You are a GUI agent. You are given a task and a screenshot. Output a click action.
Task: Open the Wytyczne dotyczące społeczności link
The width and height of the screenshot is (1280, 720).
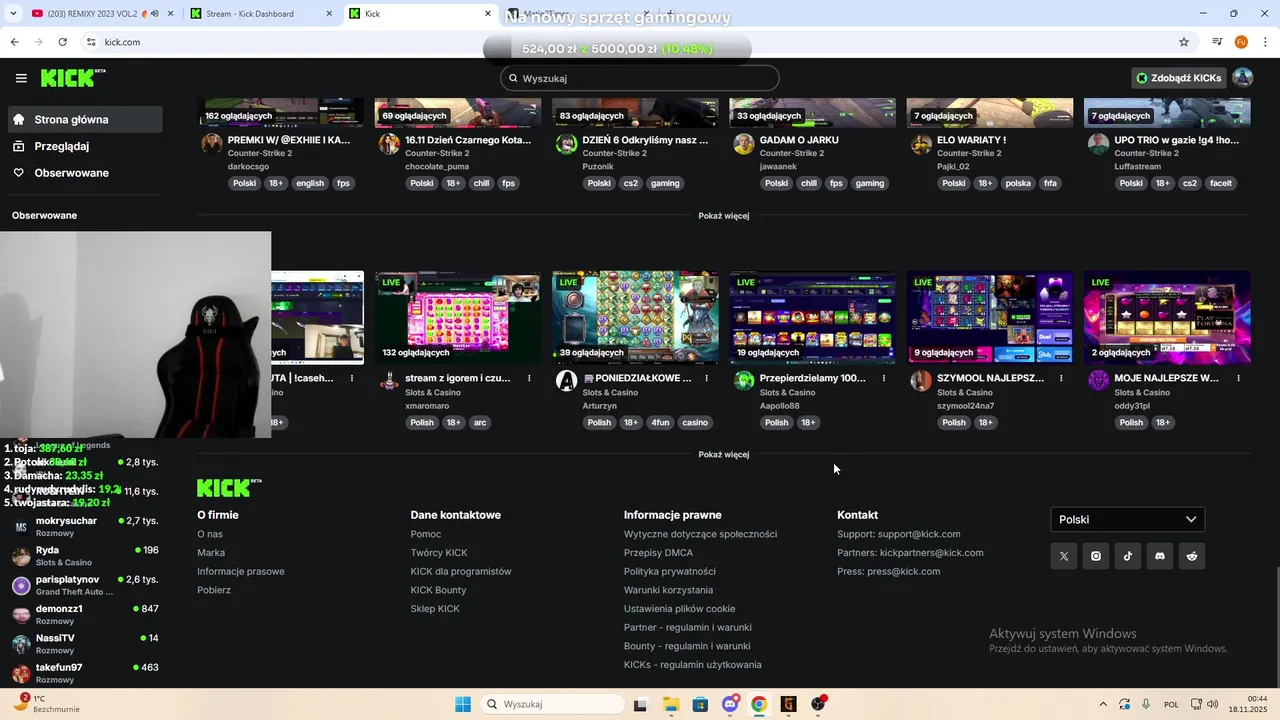(x=700, y=534)
